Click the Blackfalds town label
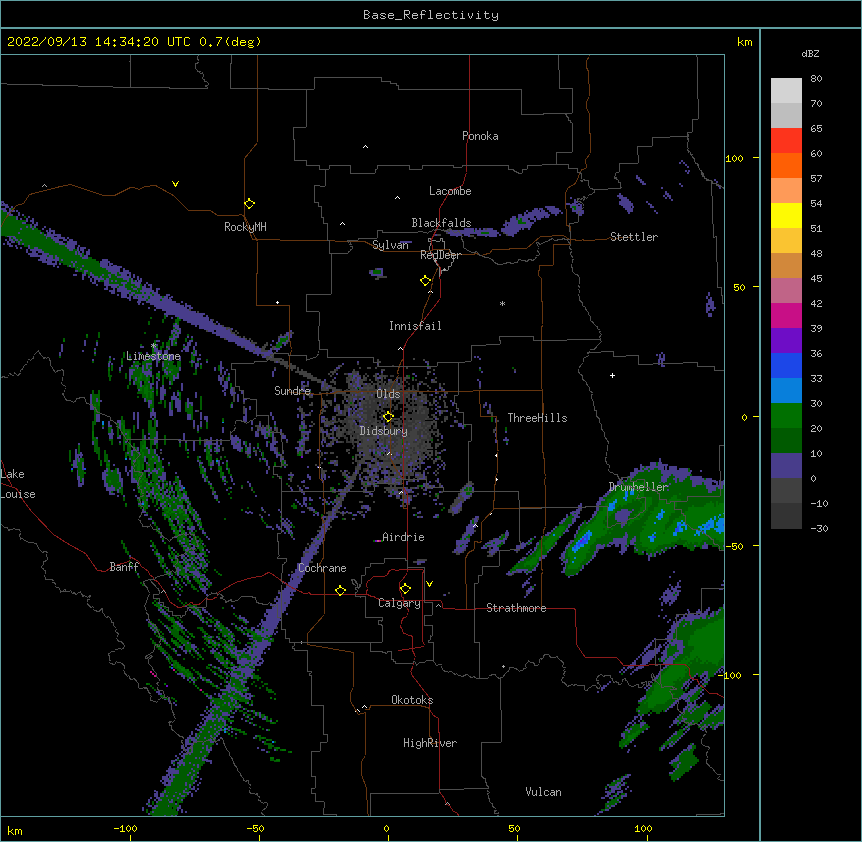 [441, 223]
